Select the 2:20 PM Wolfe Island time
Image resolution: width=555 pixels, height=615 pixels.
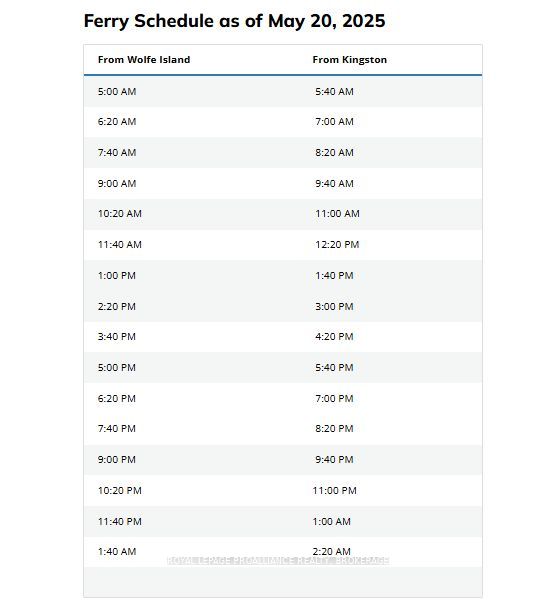tap(116, 307)
